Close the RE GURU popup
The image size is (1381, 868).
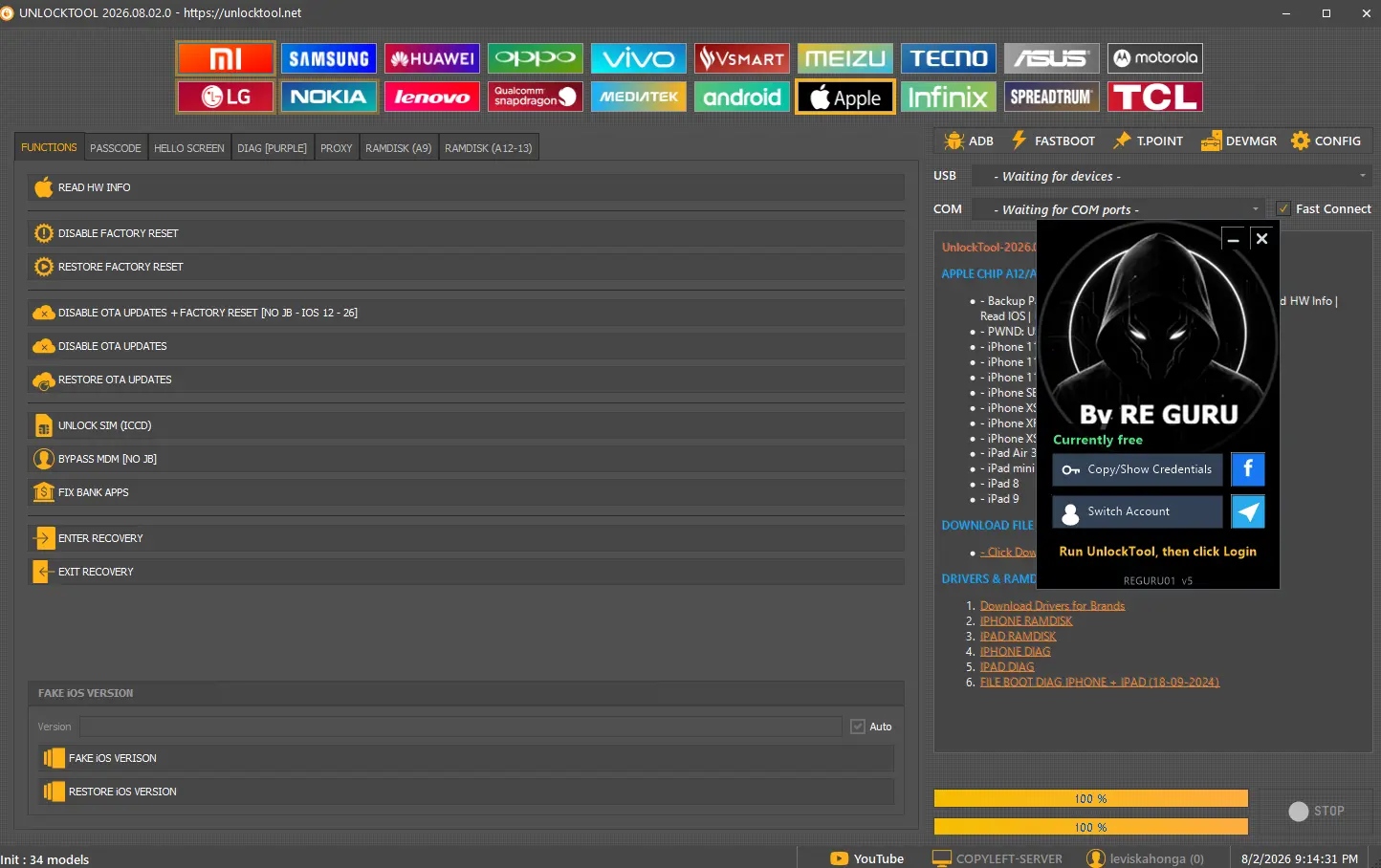click(x=1262, y=239)
